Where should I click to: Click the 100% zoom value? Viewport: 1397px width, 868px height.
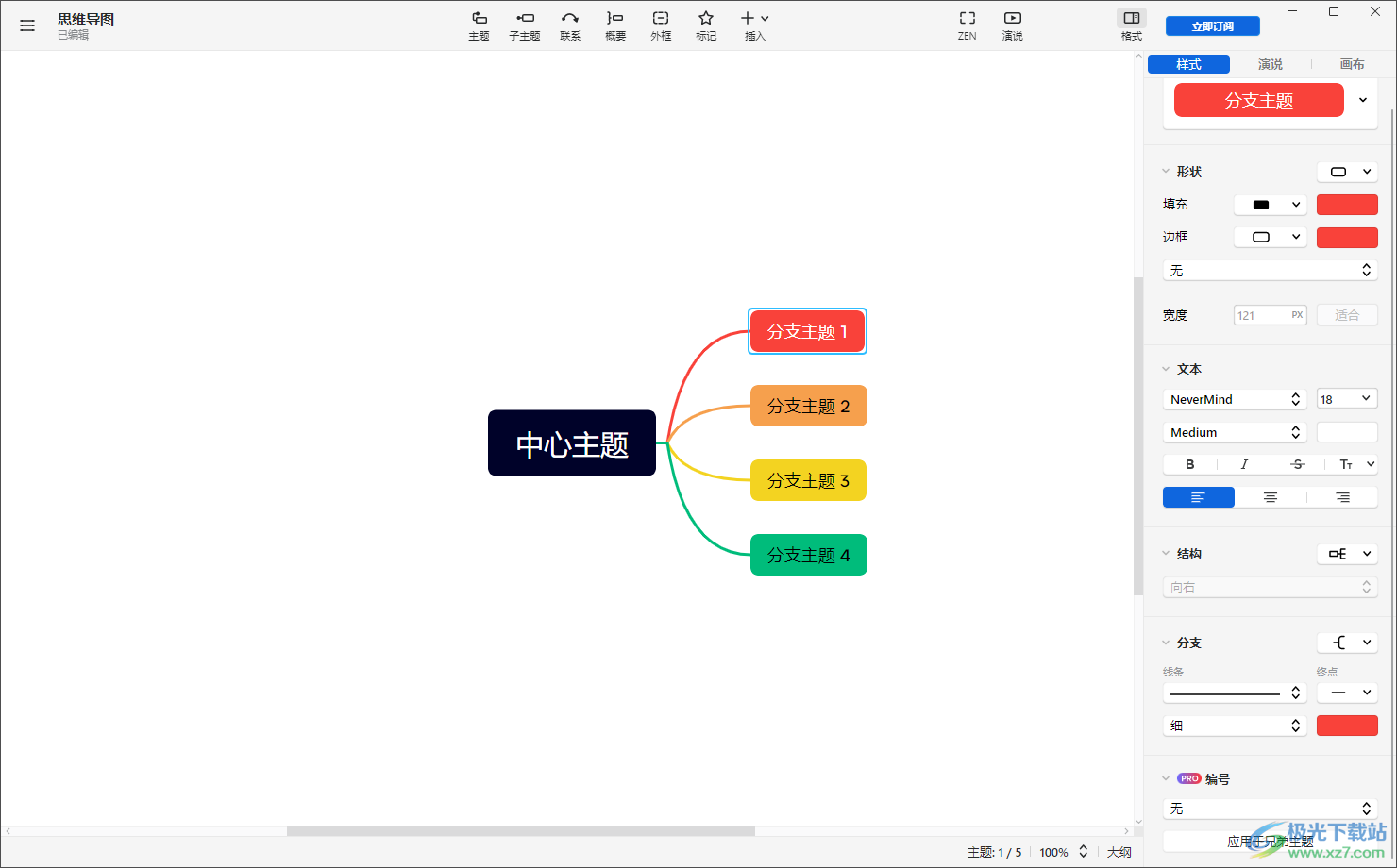1053,852
